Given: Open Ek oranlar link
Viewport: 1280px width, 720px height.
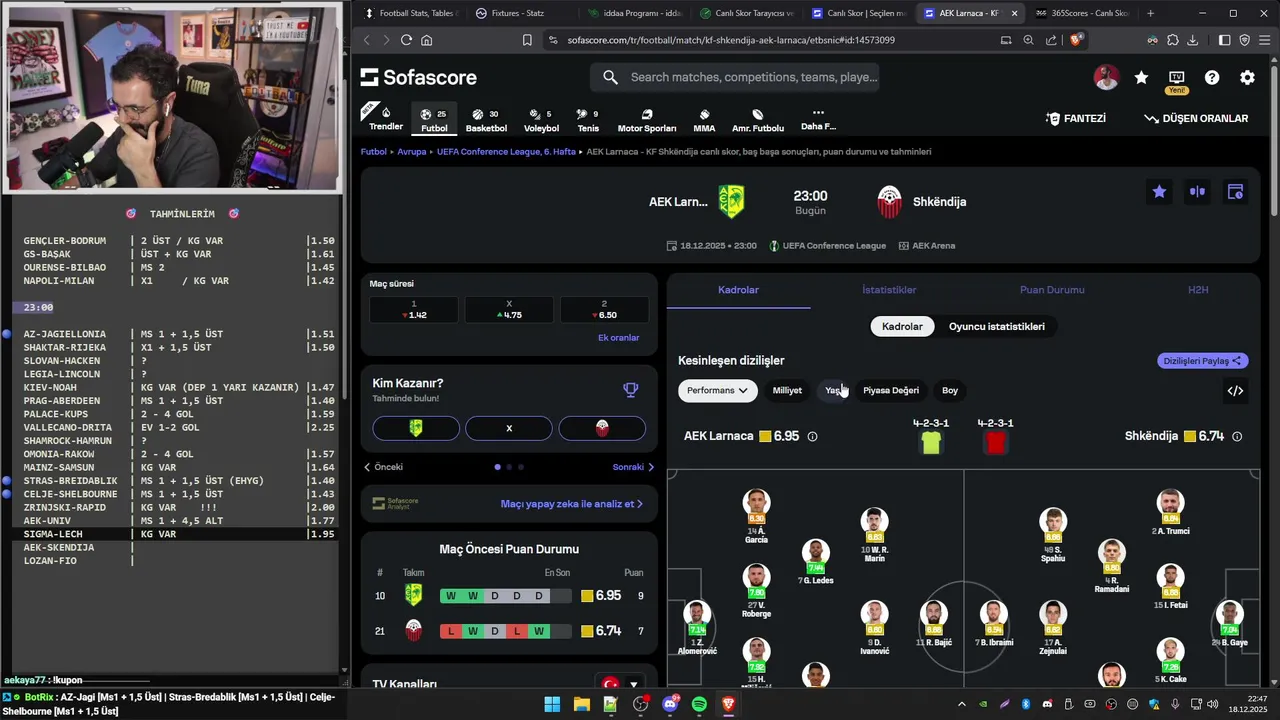Looking at the screenshot, I should [618, 338].
